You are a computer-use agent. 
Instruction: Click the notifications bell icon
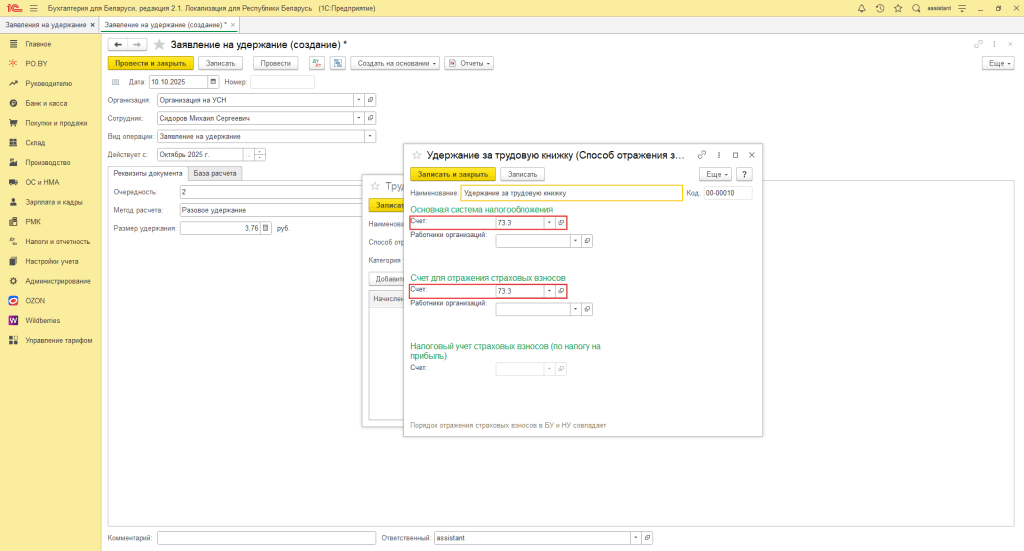pos(862,8)
